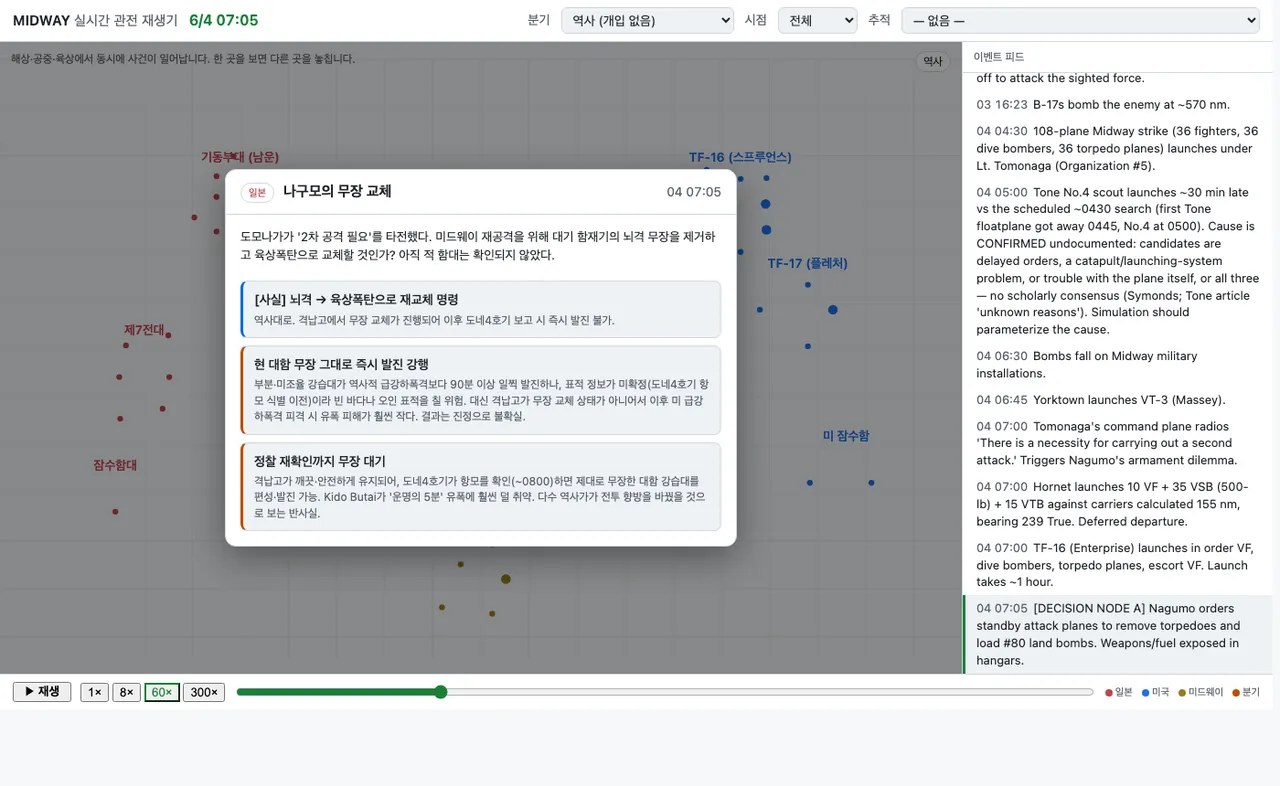Viewport: 1280px width, 786px height.
Task: Choose 정찰 재확인까지 무장 대기 option
Action: tap(481, 486)
